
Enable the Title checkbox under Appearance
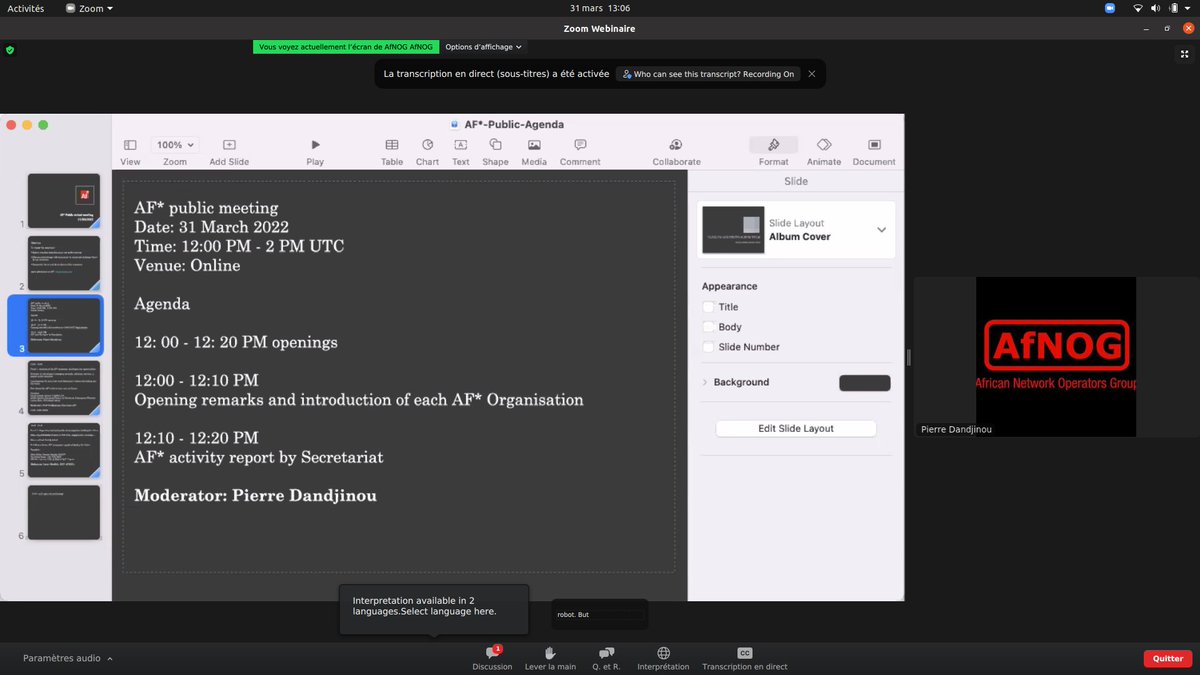[709, 307]
